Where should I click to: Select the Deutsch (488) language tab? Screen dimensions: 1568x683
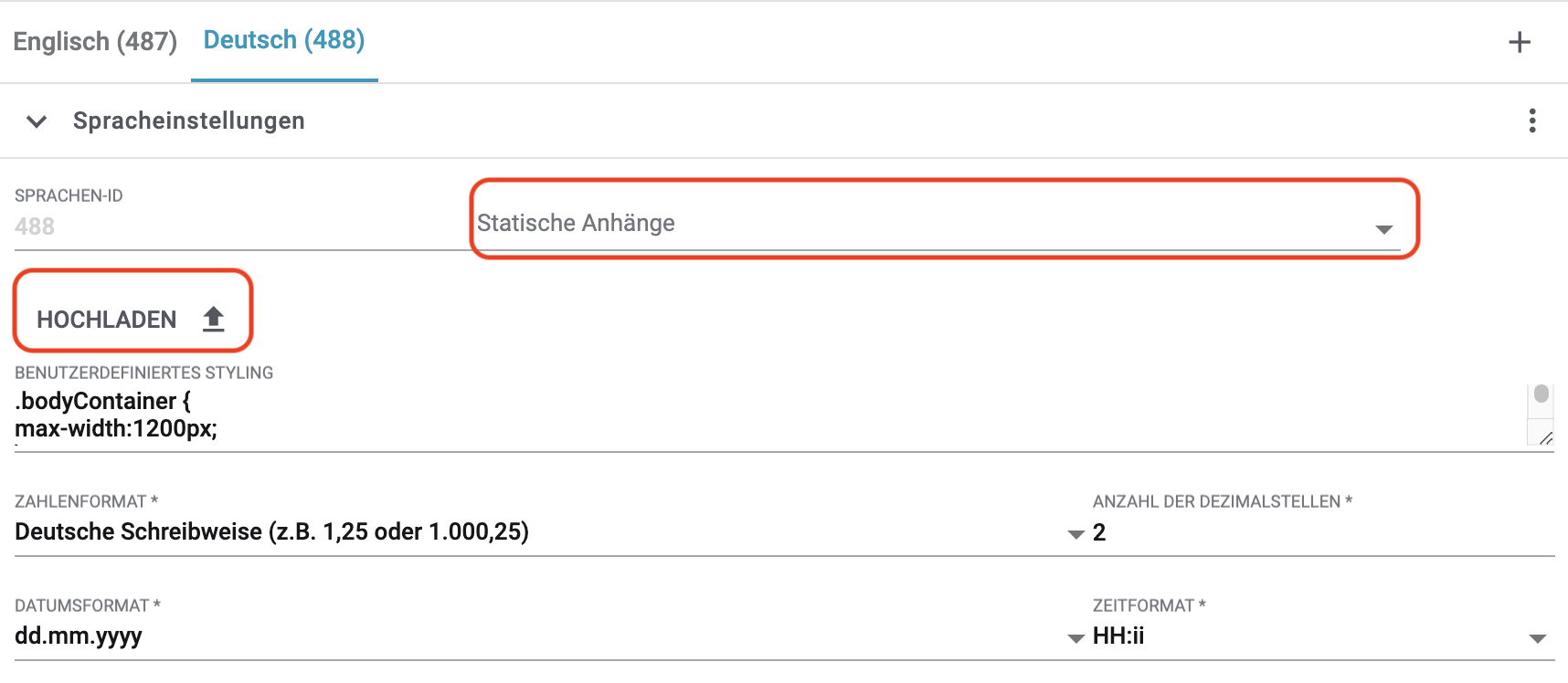283,40
